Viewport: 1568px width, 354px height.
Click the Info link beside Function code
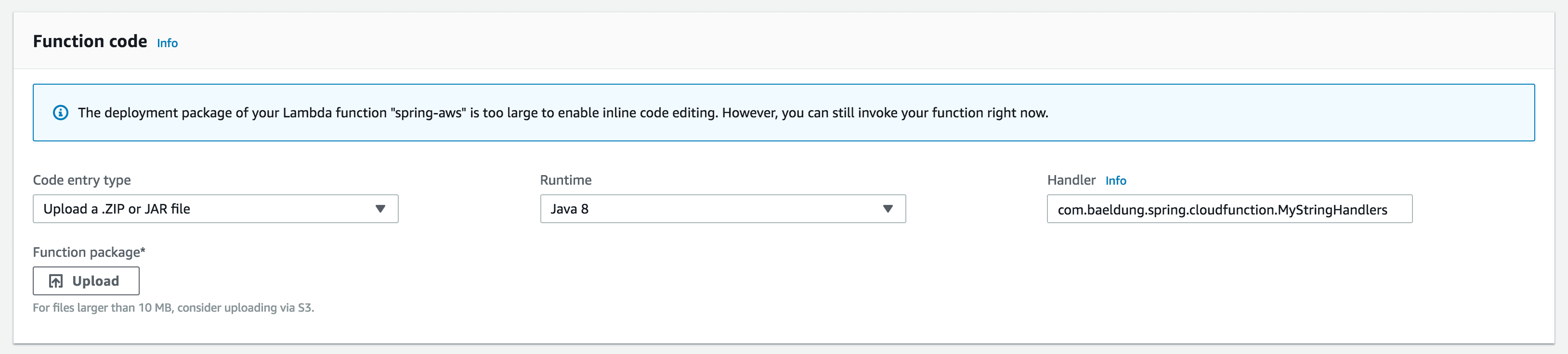(167, 43)
